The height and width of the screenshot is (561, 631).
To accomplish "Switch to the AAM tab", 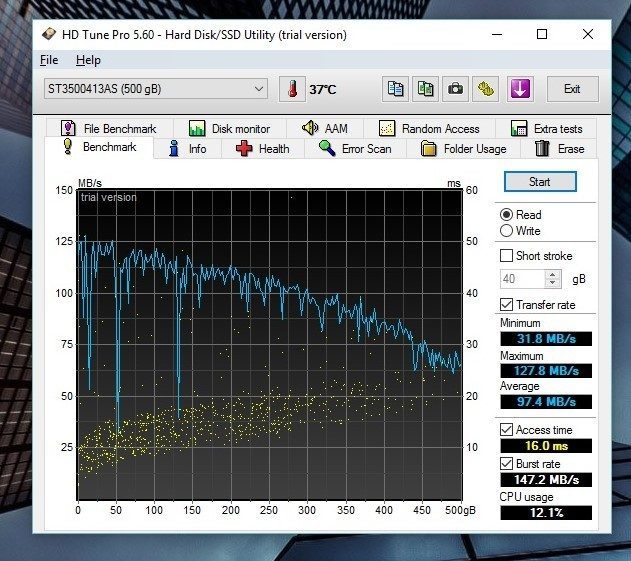I will [x=325, y=128].
